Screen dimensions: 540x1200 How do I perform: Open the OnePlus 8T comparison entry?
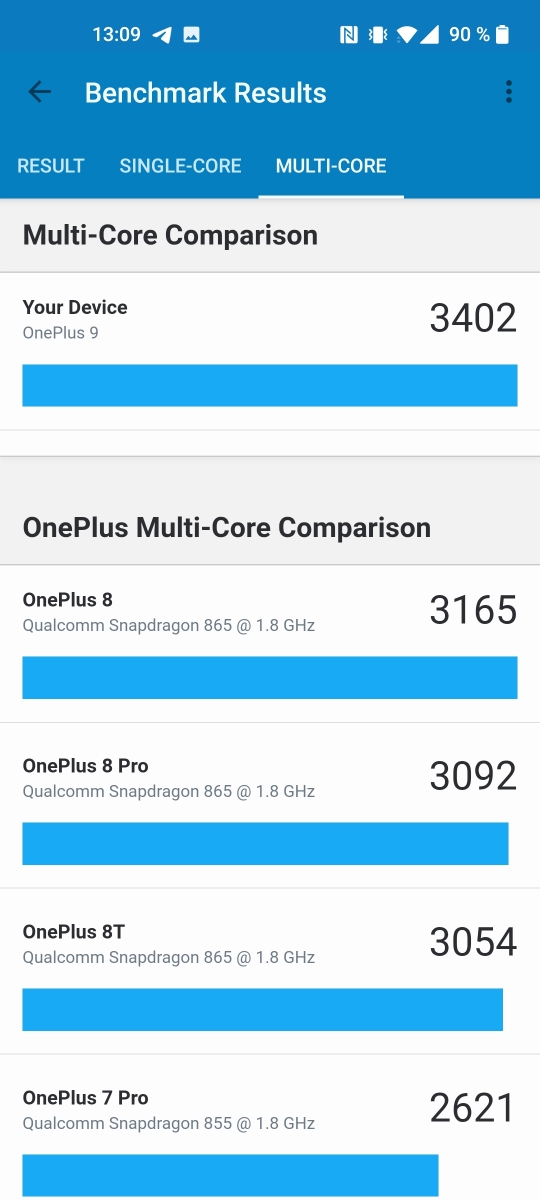point(270,972)
